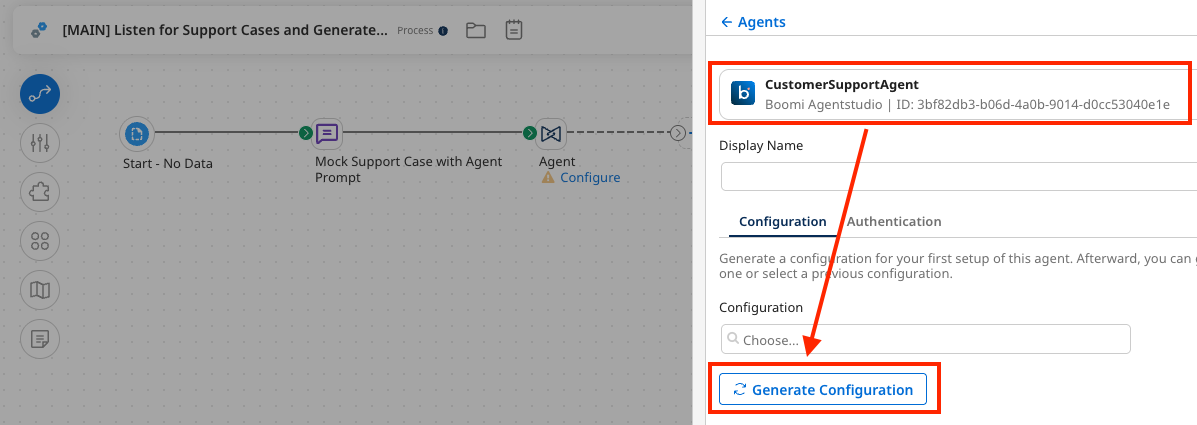Select the blue flow path tool in sidebar
Image resolution: width=1197 pixels, height=425 pixels.
(x=40, y=94)
